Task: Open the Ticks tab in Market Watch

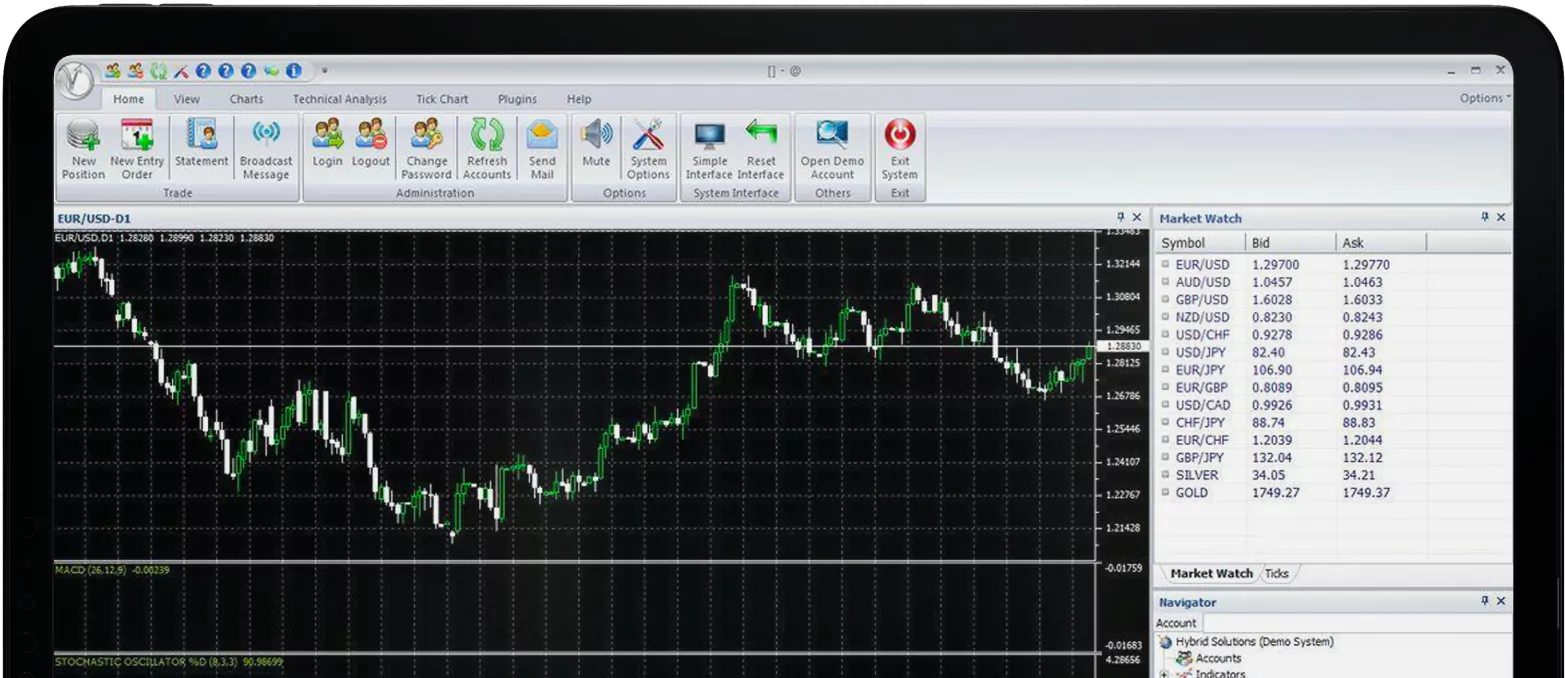Action: pyautogui.click(x=1277, y=574)
